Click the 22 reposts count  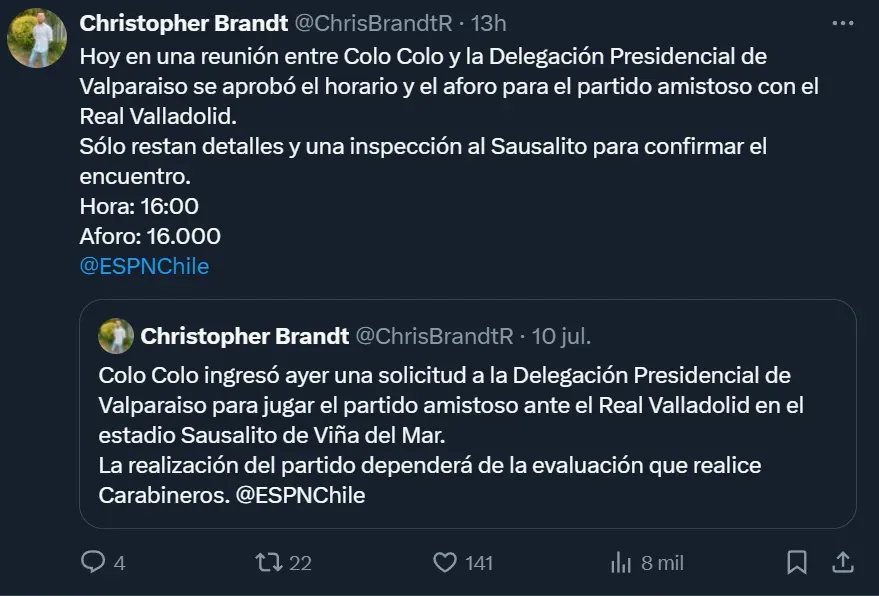tap(300, 563)
